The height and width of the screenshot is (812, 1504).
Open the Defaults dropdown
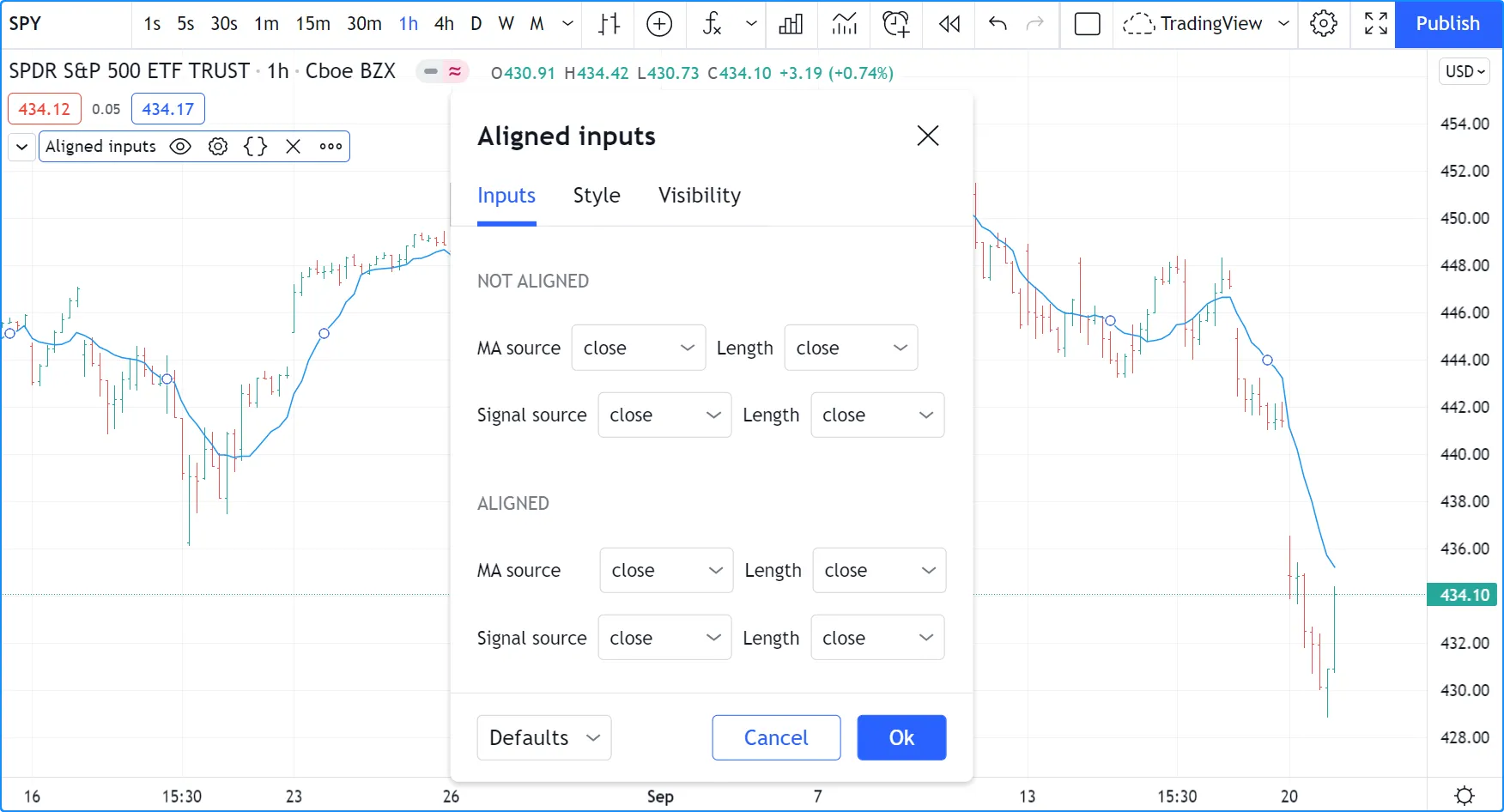click(543, 737)
